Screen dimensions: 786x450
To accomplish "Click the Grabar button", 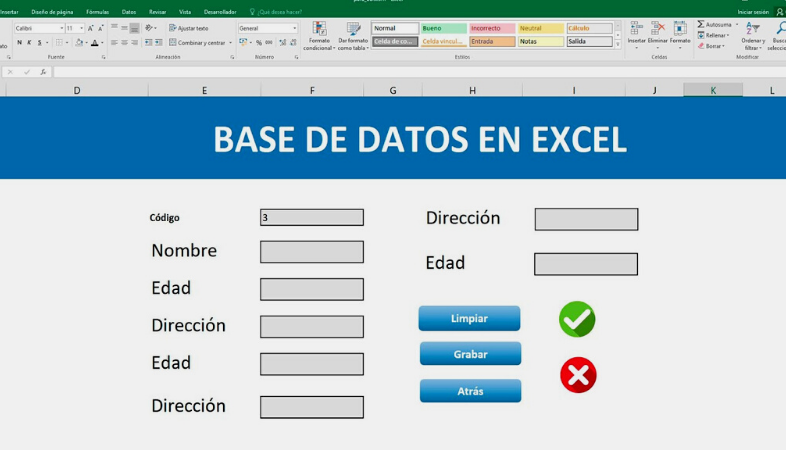I will (470, 354).
